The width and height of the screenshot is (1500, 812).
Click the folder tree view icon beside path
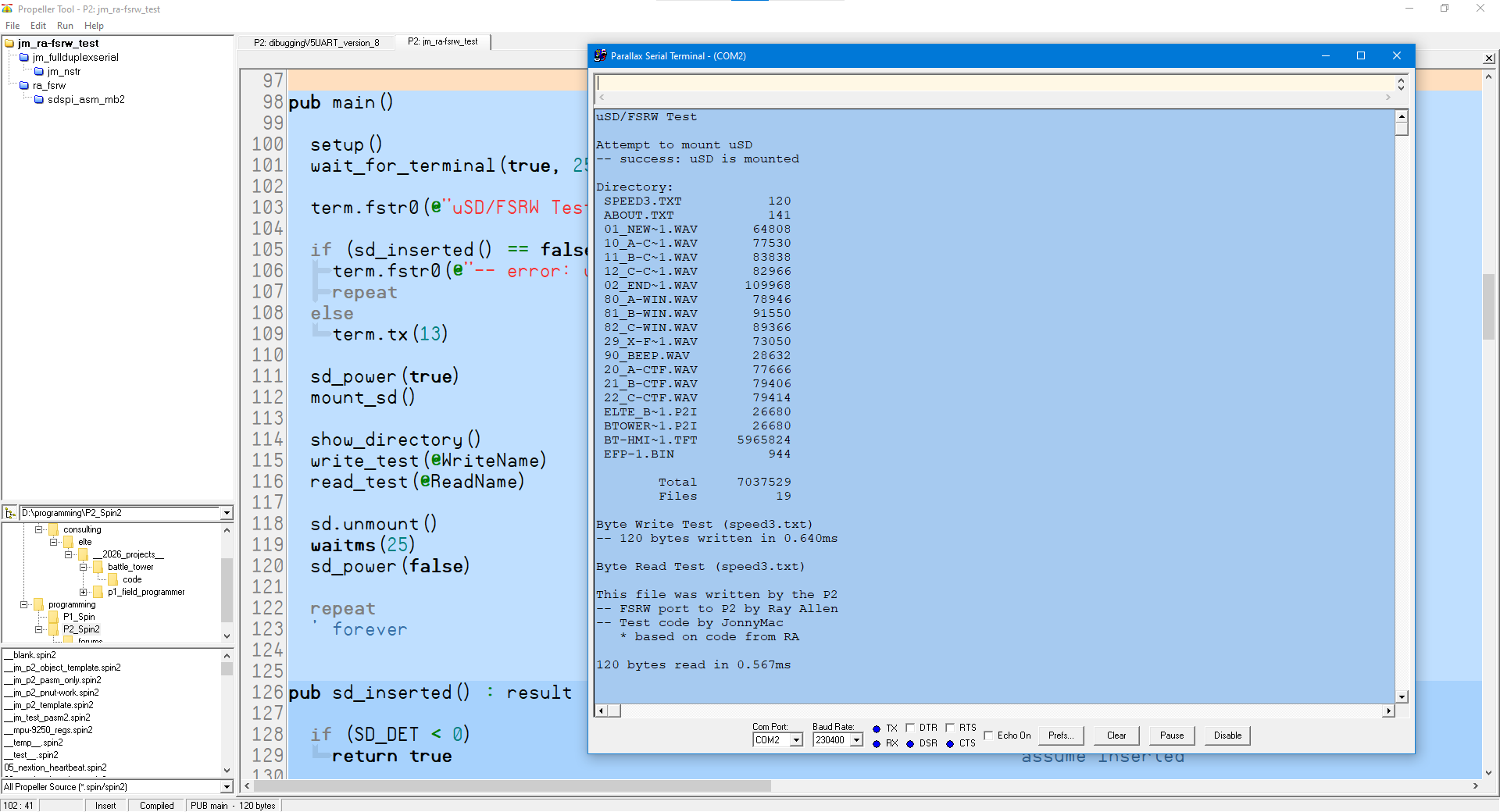coord(10,513)
